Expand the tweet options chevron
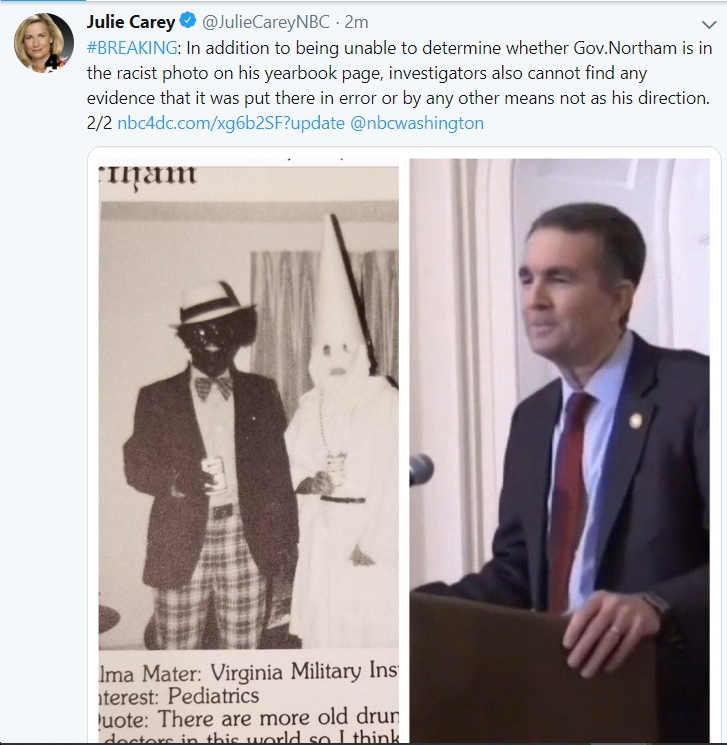 [708, 24]
